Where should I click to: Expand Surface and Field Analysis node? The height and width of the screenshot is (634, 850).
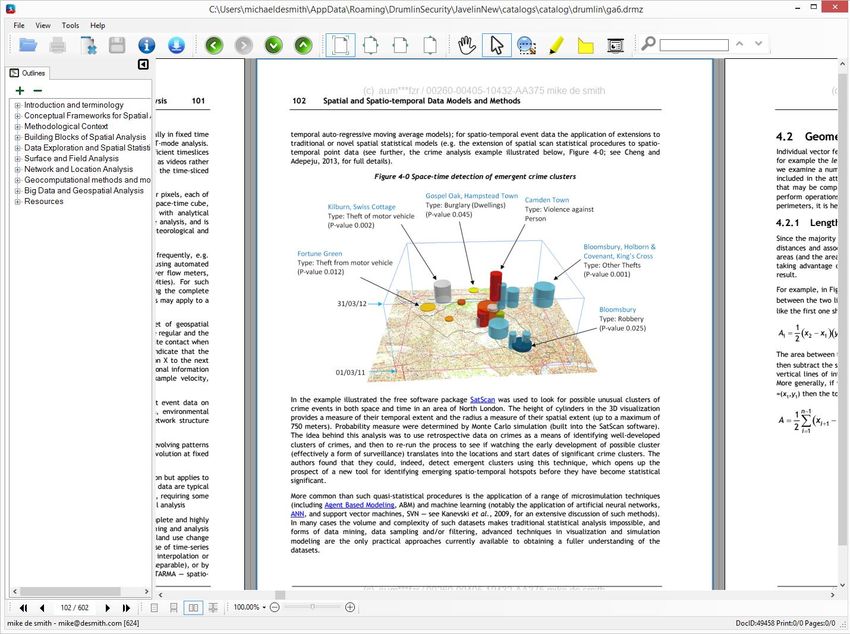point(17,159)
